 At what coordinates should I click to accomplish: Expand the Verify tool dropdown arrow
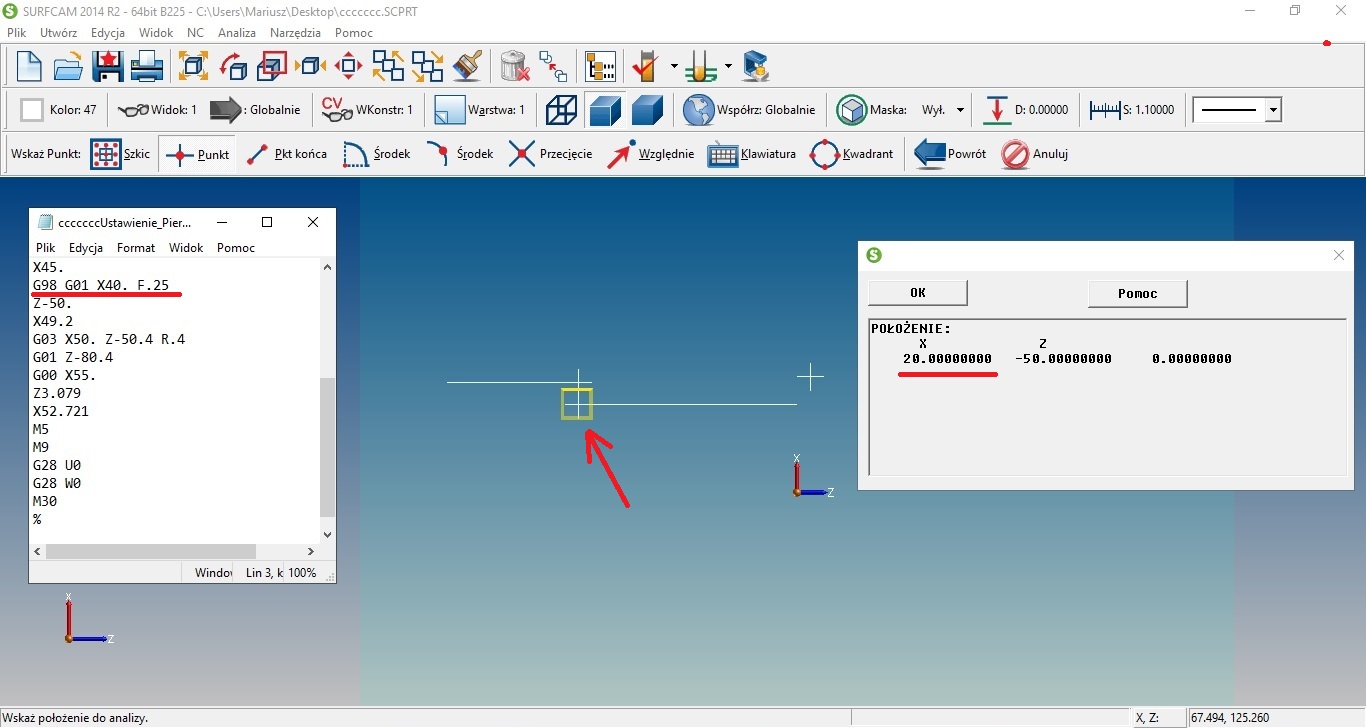pyautogui.click(x=674, y=67)
